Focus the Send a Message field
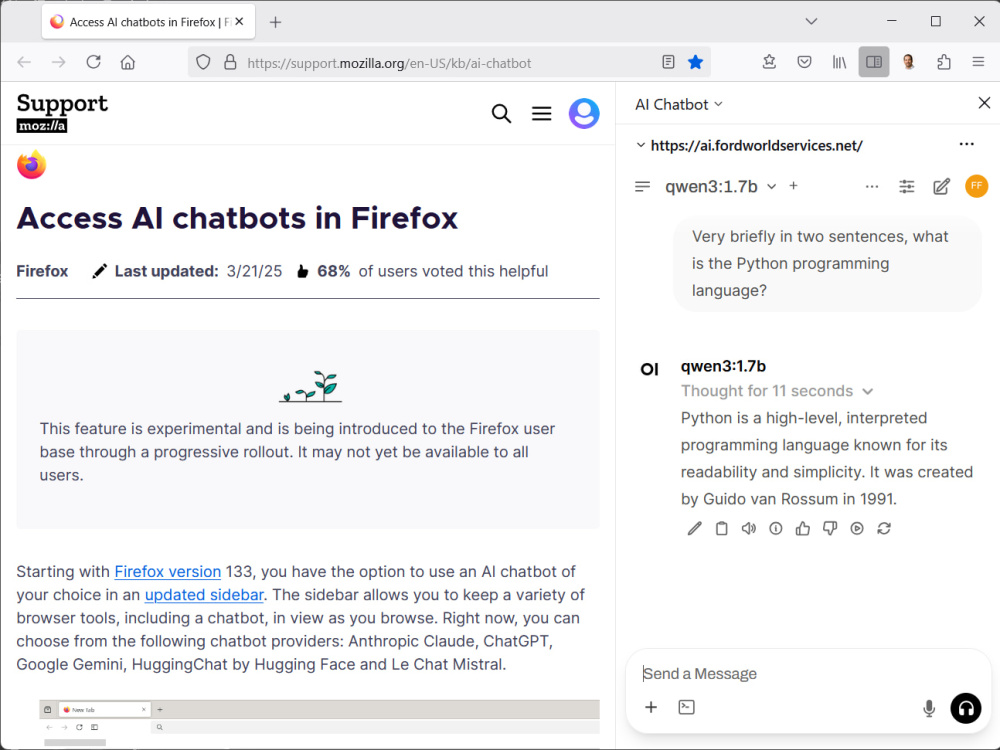The image size is (1000, 750). (x=807, y=673)
